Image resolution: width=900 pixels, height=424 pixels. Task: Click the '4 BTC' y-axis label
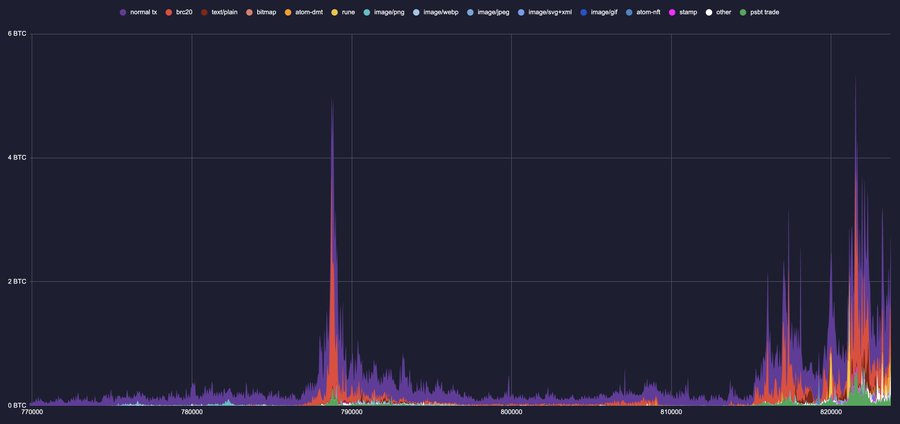click(17, 158)
